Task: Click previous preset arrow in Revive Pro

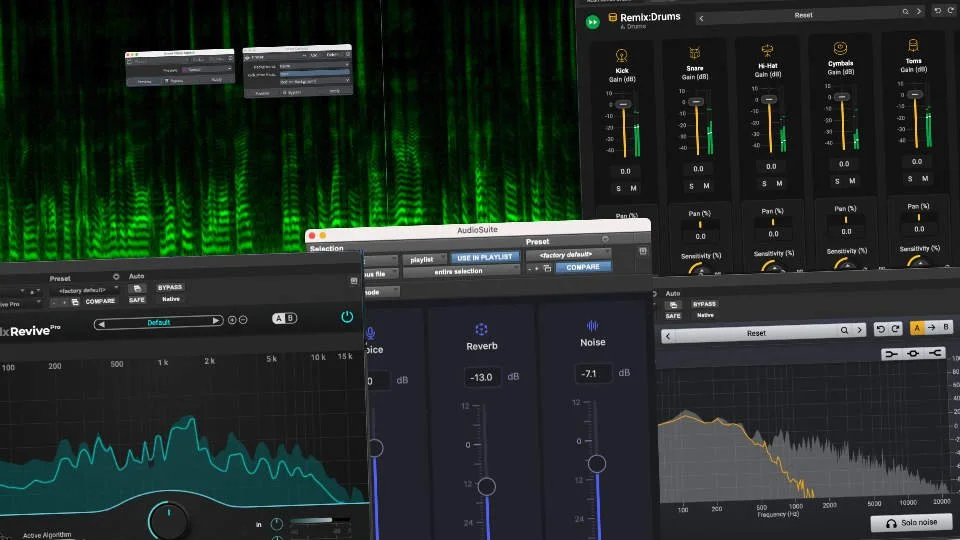Action: pyautogui.click(x=101, y=324)
